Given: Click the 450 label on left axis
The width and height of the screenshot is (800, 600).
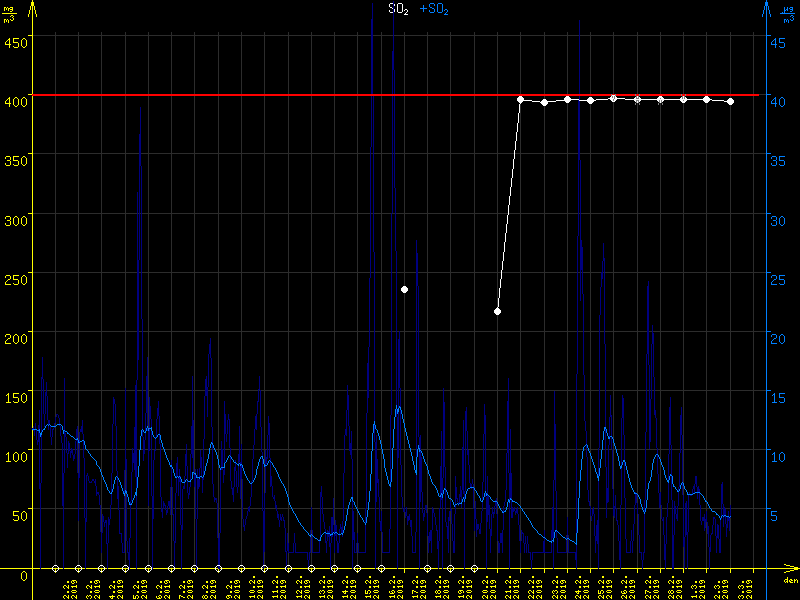Looking at the screenshot, I should point(16,41).
